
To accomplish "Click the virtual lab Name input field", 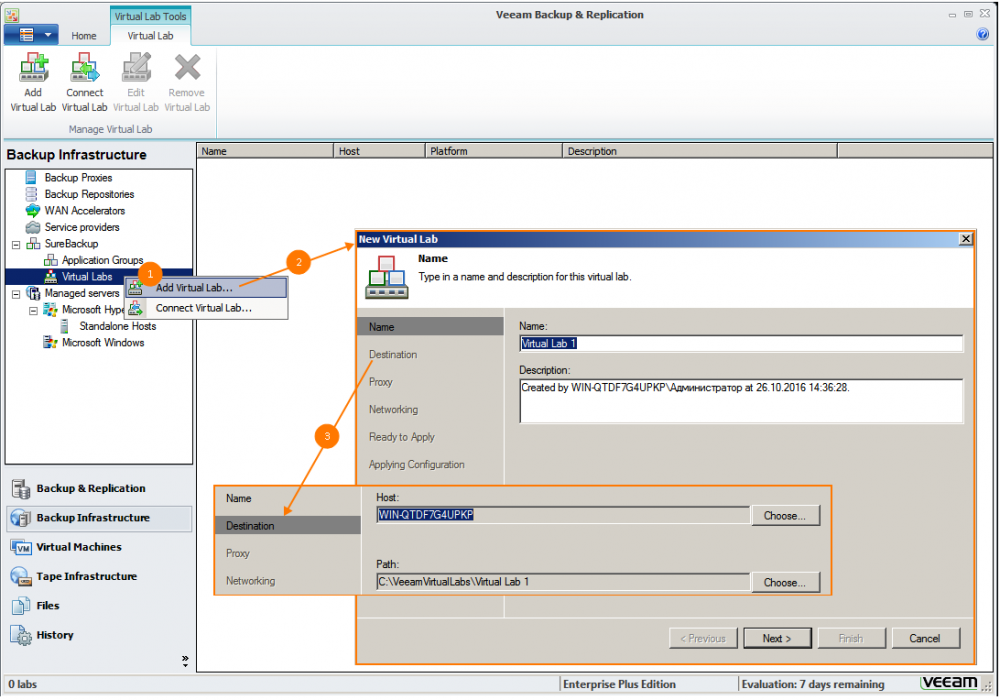I will (x=741, y=344).
